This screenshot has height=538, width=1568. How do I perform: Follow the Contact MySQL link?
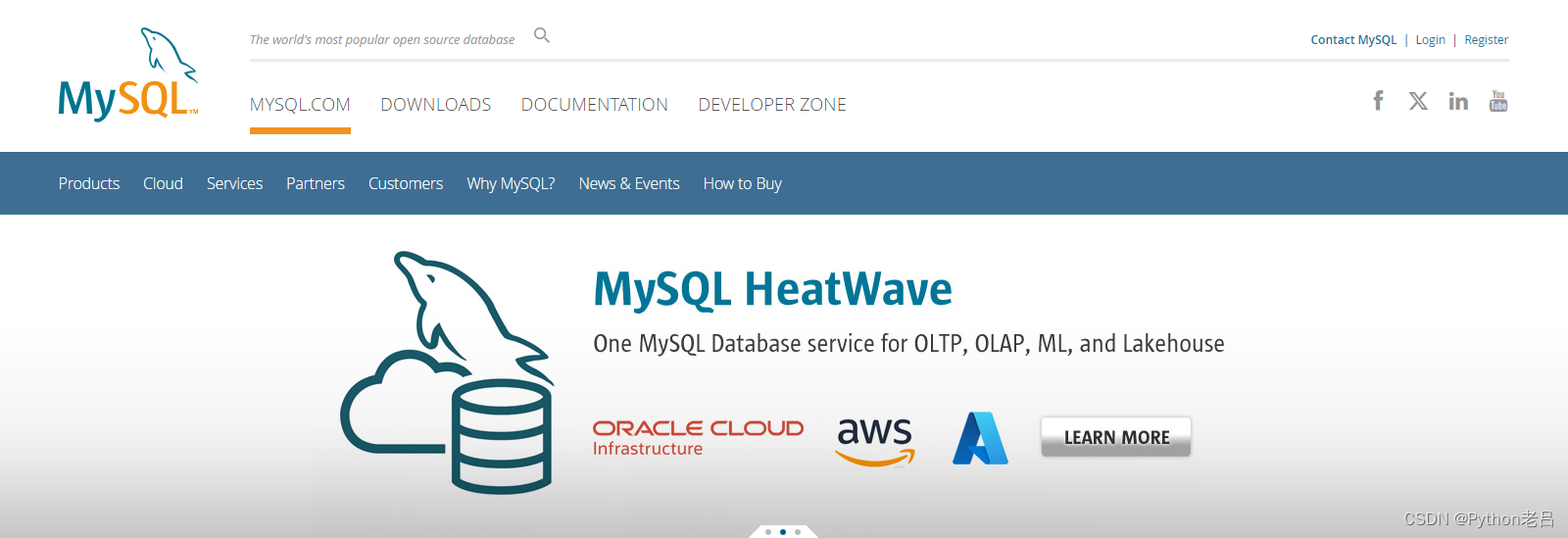pyautogui.click(x=1353, y=40)
